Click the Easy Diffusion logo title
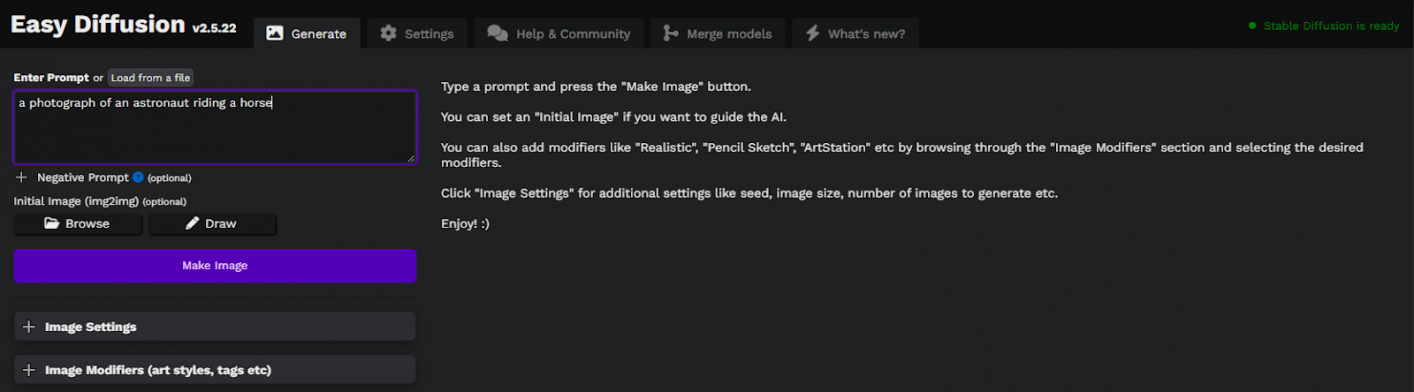Image resolution: width=1414 pixels, height=392 pixels. click(x=98, y=24)
